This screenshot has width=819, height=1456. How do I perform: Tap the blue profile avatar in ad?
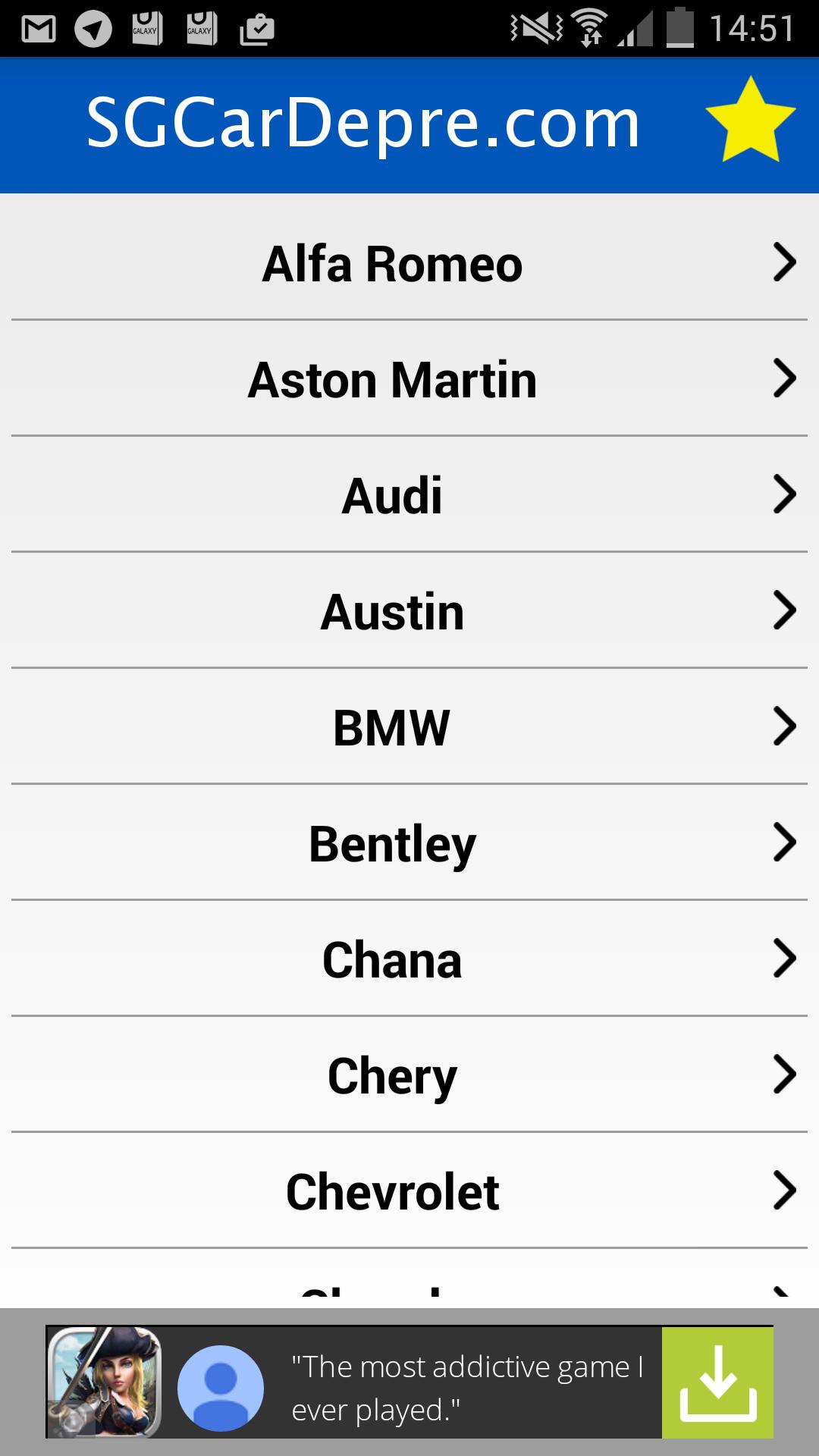click(221, 1388)
